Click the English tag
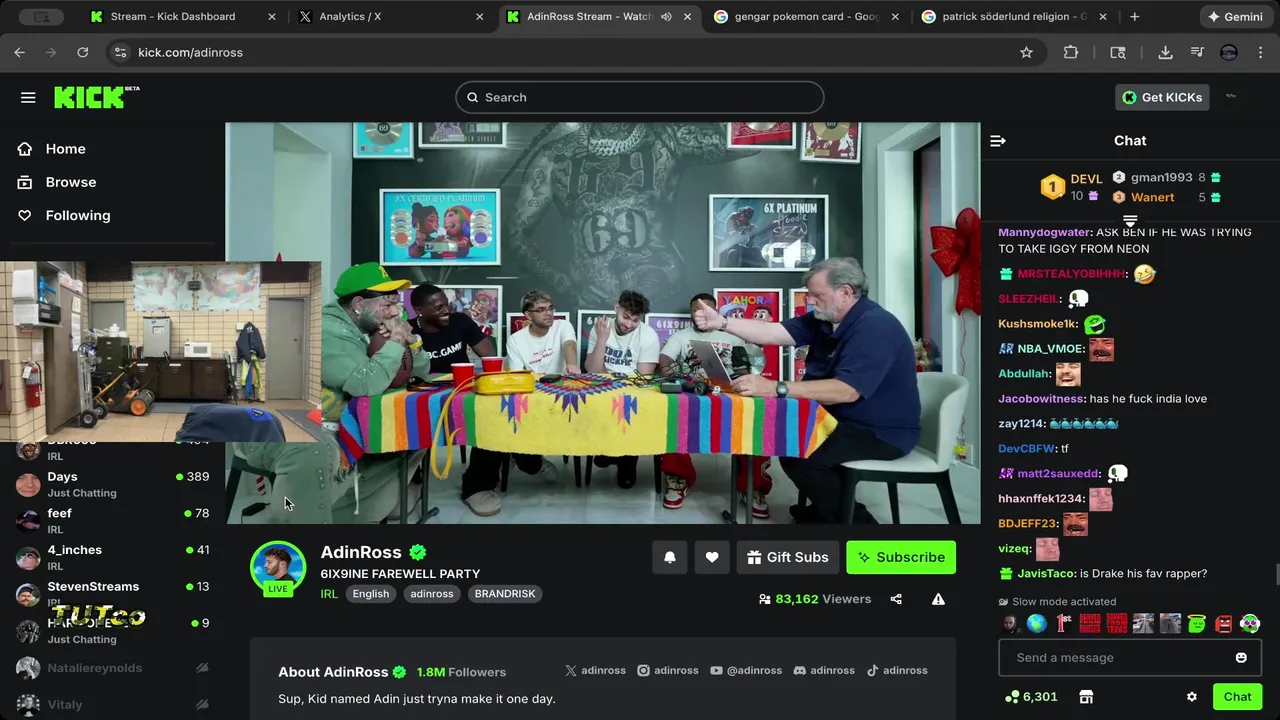The height and width of the screenshot is (720, 1280). click(x=370, y=594)
